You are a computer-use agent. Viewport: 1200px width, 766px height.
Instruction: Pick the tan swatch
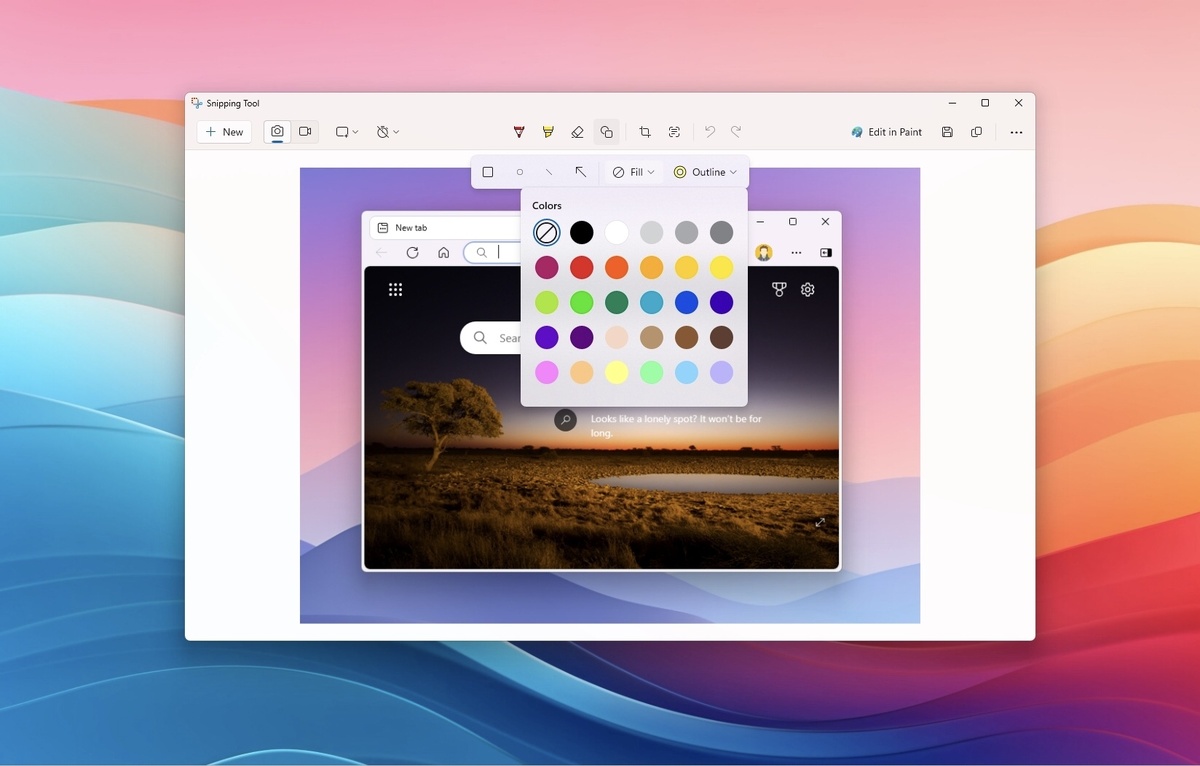(651, 337)
